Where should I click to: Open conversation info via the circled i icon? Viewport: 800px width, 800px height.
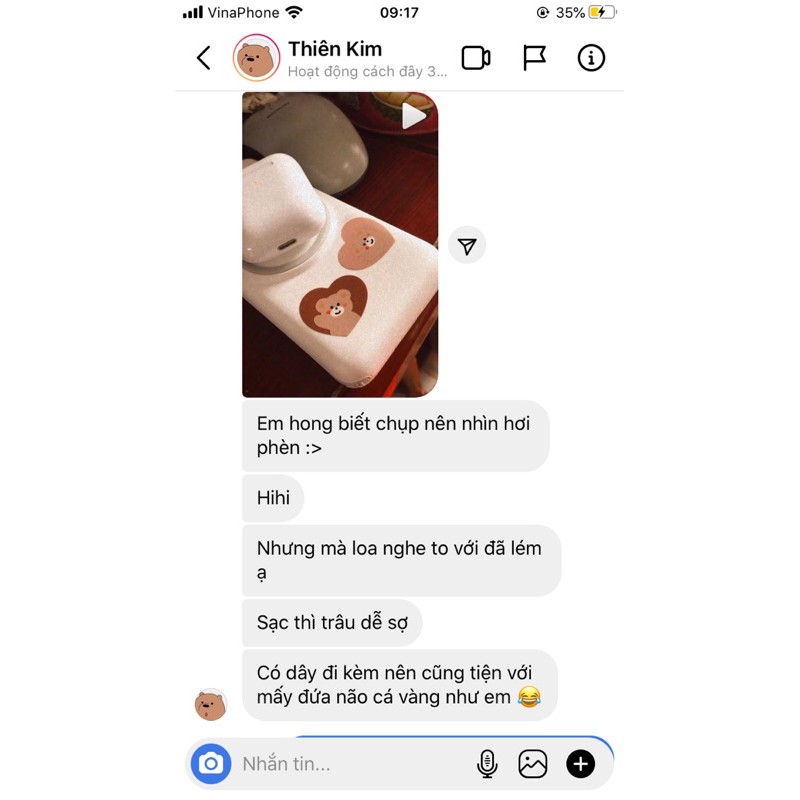591,58
